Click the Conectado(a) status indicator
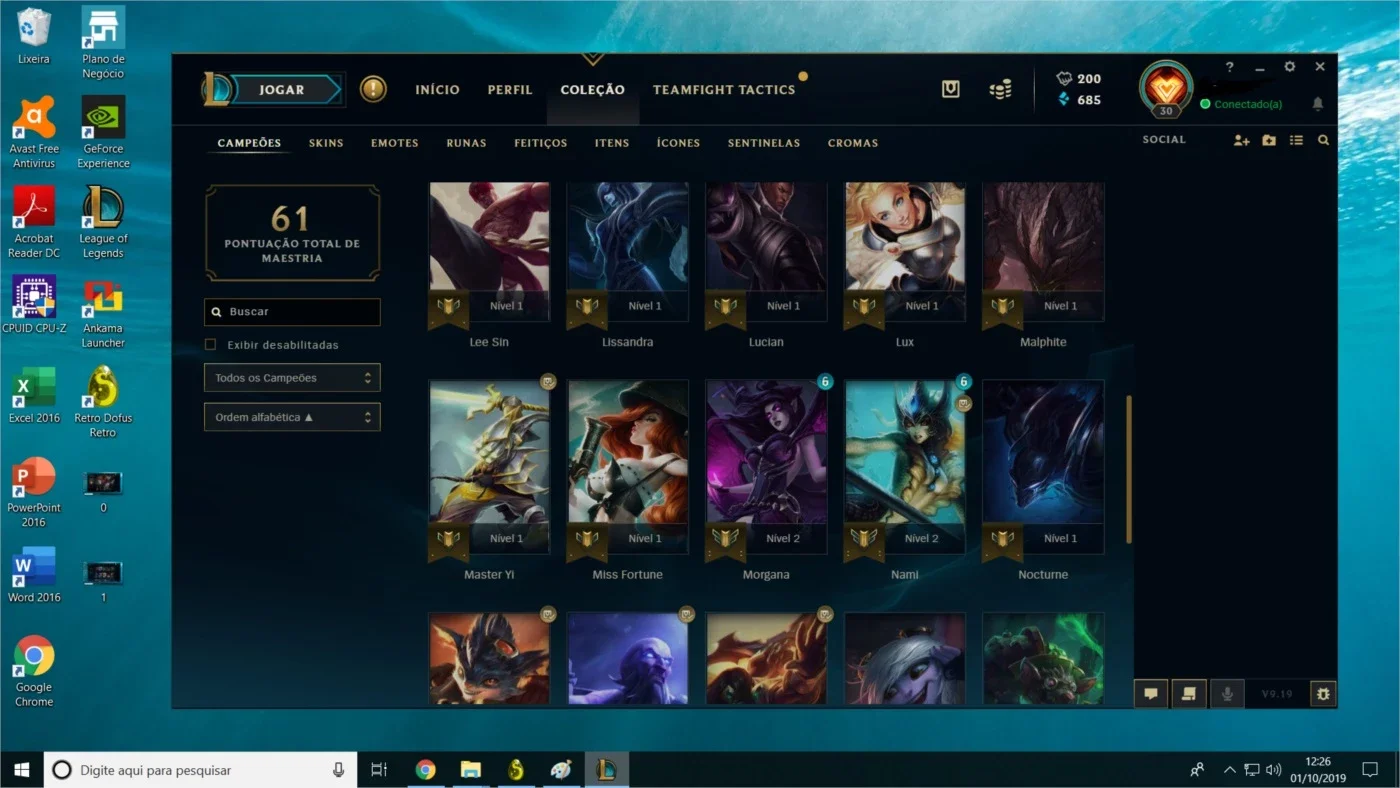 [1241, 104]
